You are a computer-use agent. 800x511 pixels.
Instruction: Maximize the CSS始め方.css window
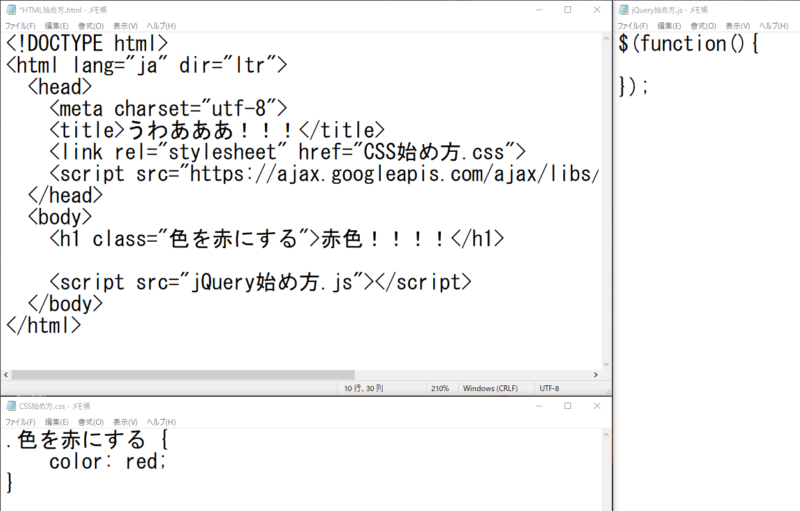pyautogui.click(x=567, y=406)
